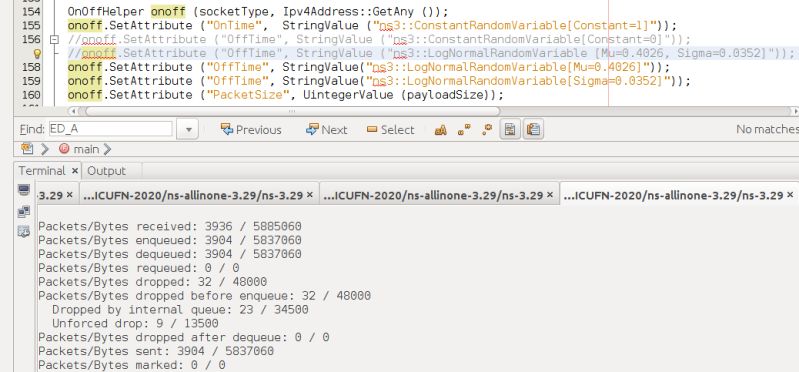Click 'Packets/Bytes received: 3936 / 5885060' line
The height and width of the screenshot is (372, 799).
170,226
